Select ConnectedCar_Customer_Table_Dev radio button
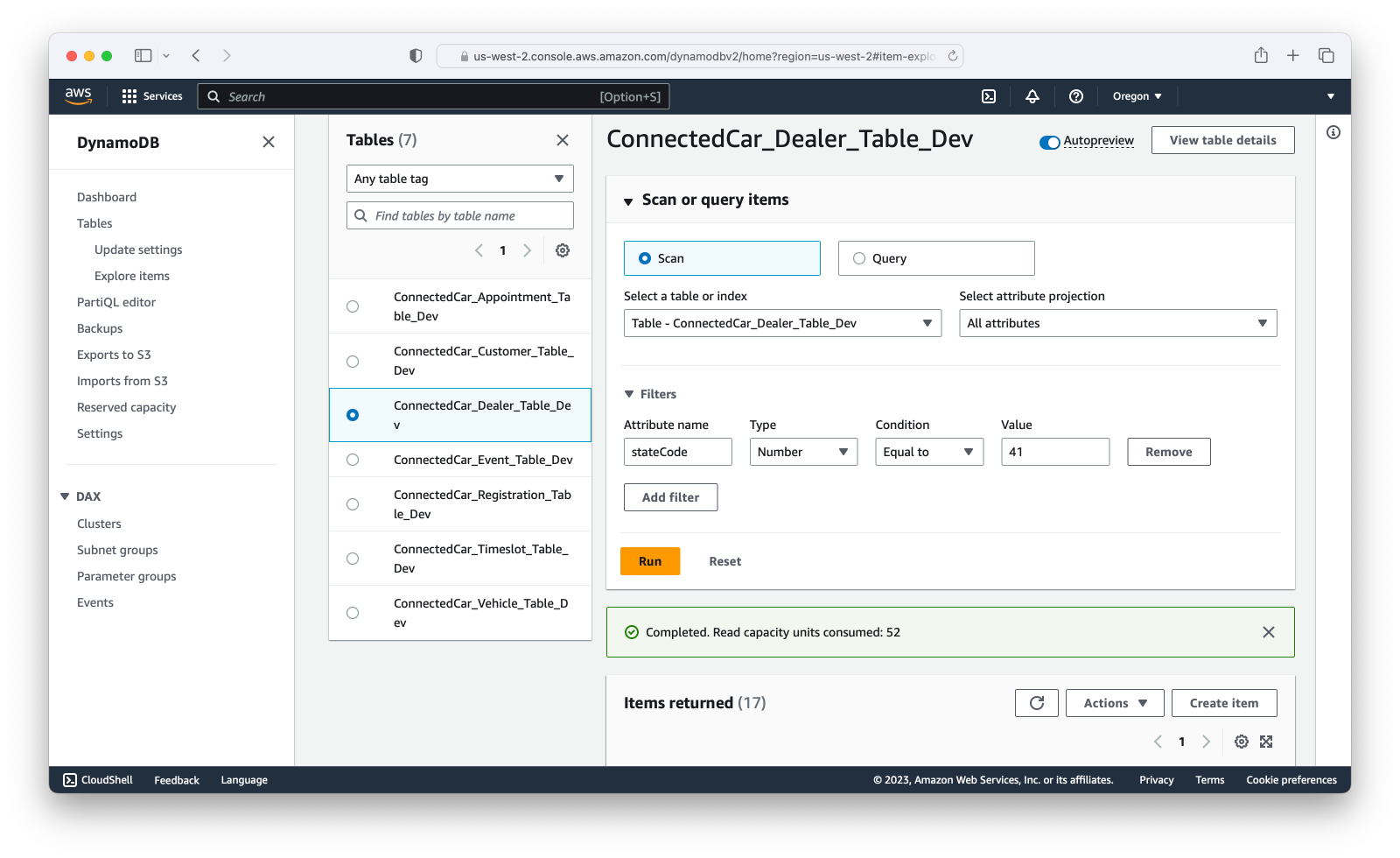The image size is (1400, 858). (x=353, y=361)
